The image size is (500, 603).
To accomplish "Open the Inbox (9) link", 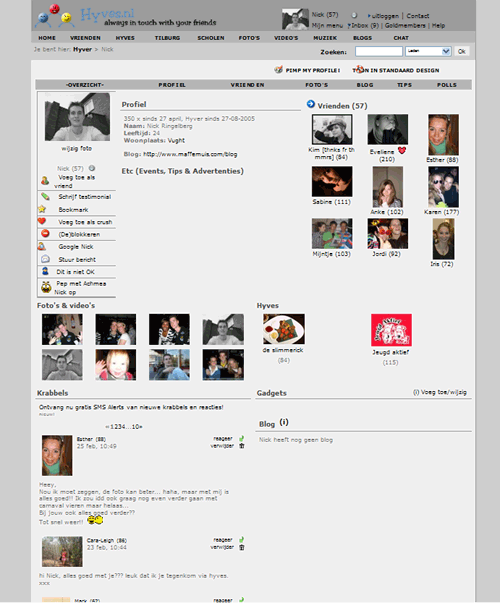I will [365, 25].
